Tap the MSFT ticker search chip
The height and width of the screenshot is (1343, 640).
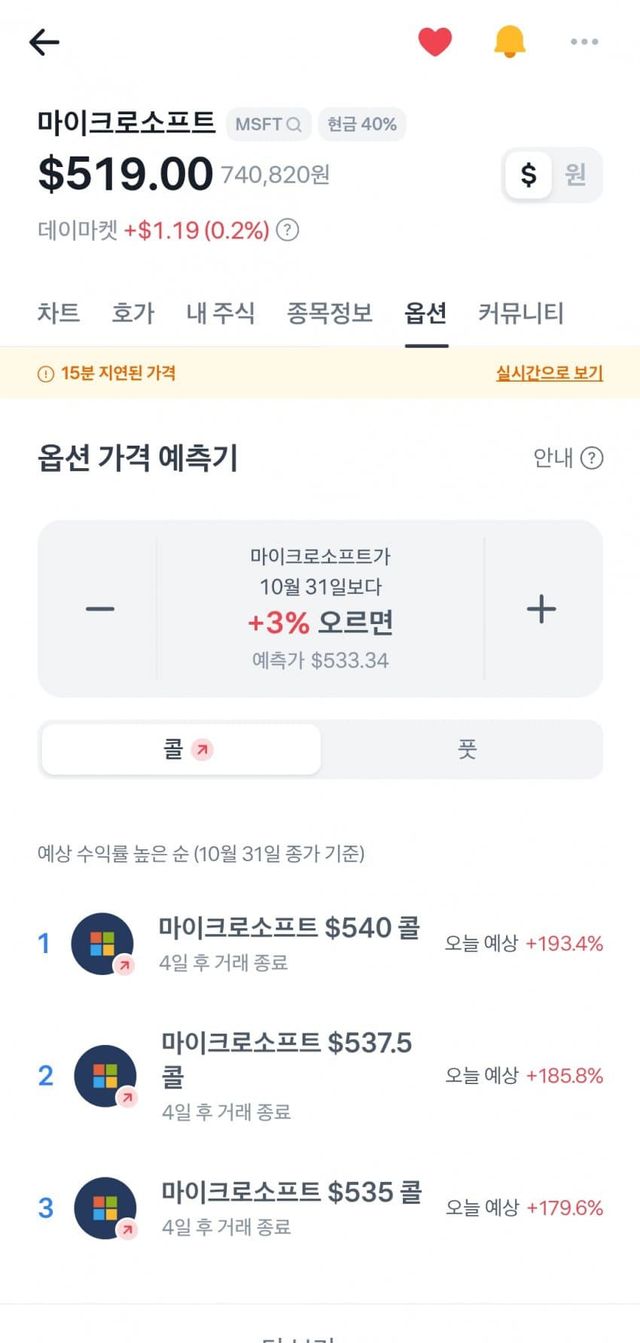coord(268,124)
